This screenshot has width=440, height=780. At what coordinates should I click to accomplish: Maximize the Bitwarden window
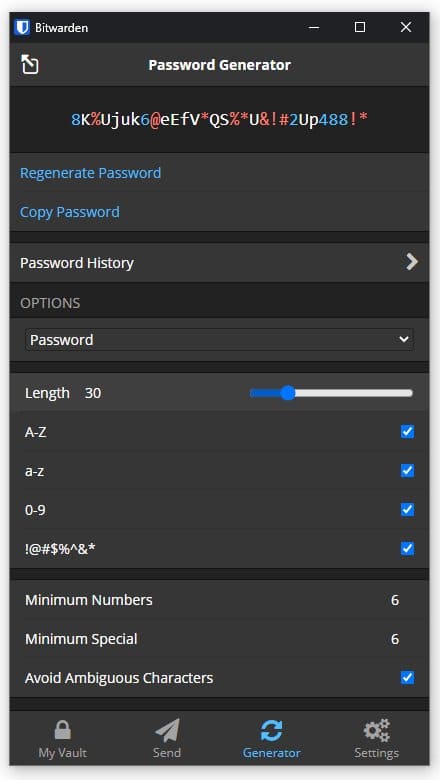point(360,27)
